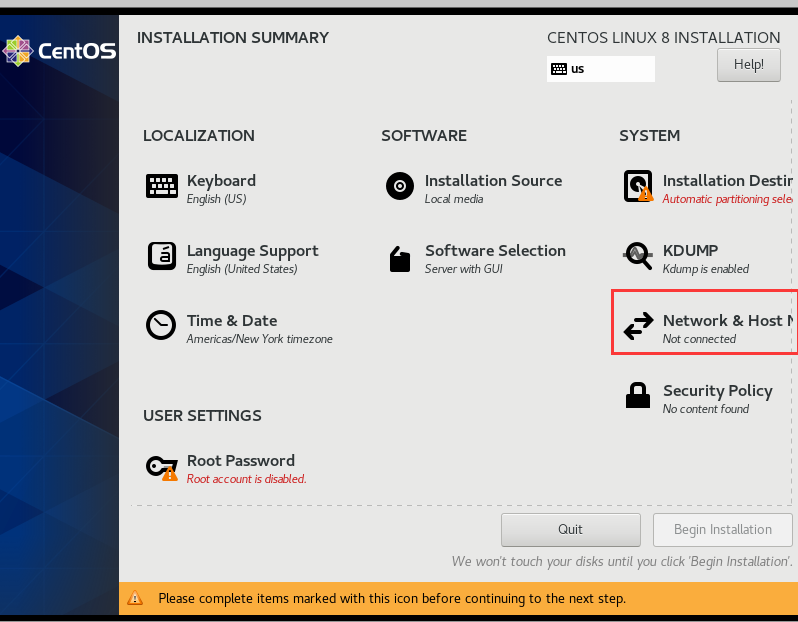Click 'Local media' source text
The image size is (798, 622).
point(454,199)
